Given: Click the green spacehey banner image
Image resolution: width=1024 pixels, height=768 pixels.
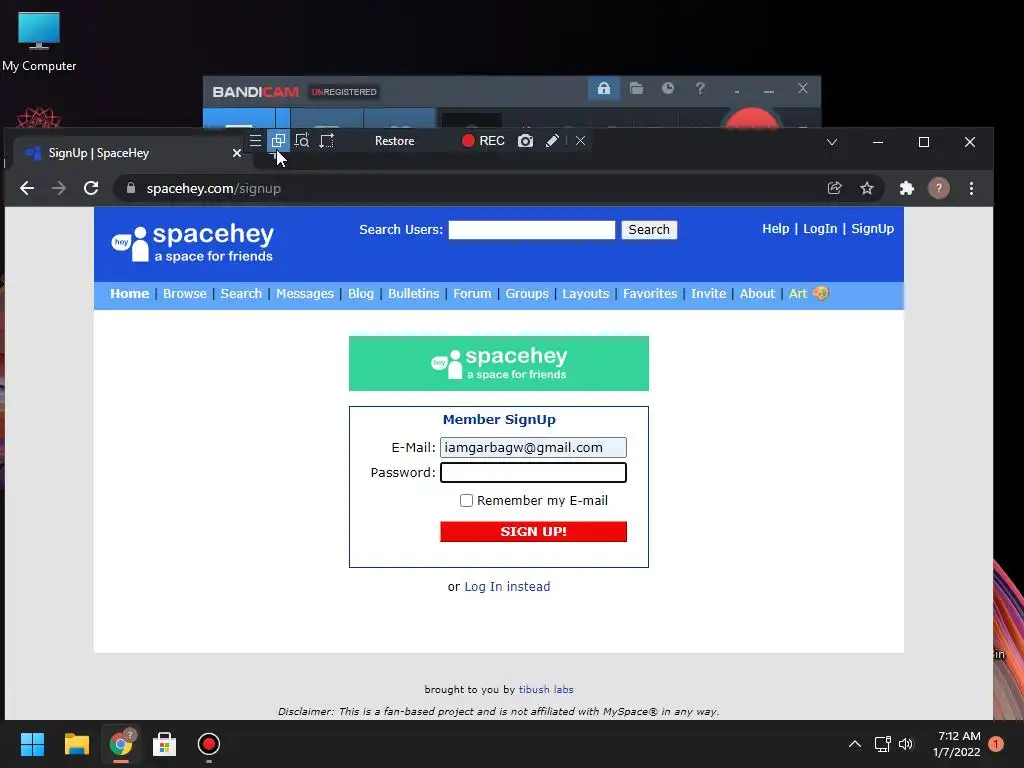Looking at the screenshot, I should coord(498,364).
